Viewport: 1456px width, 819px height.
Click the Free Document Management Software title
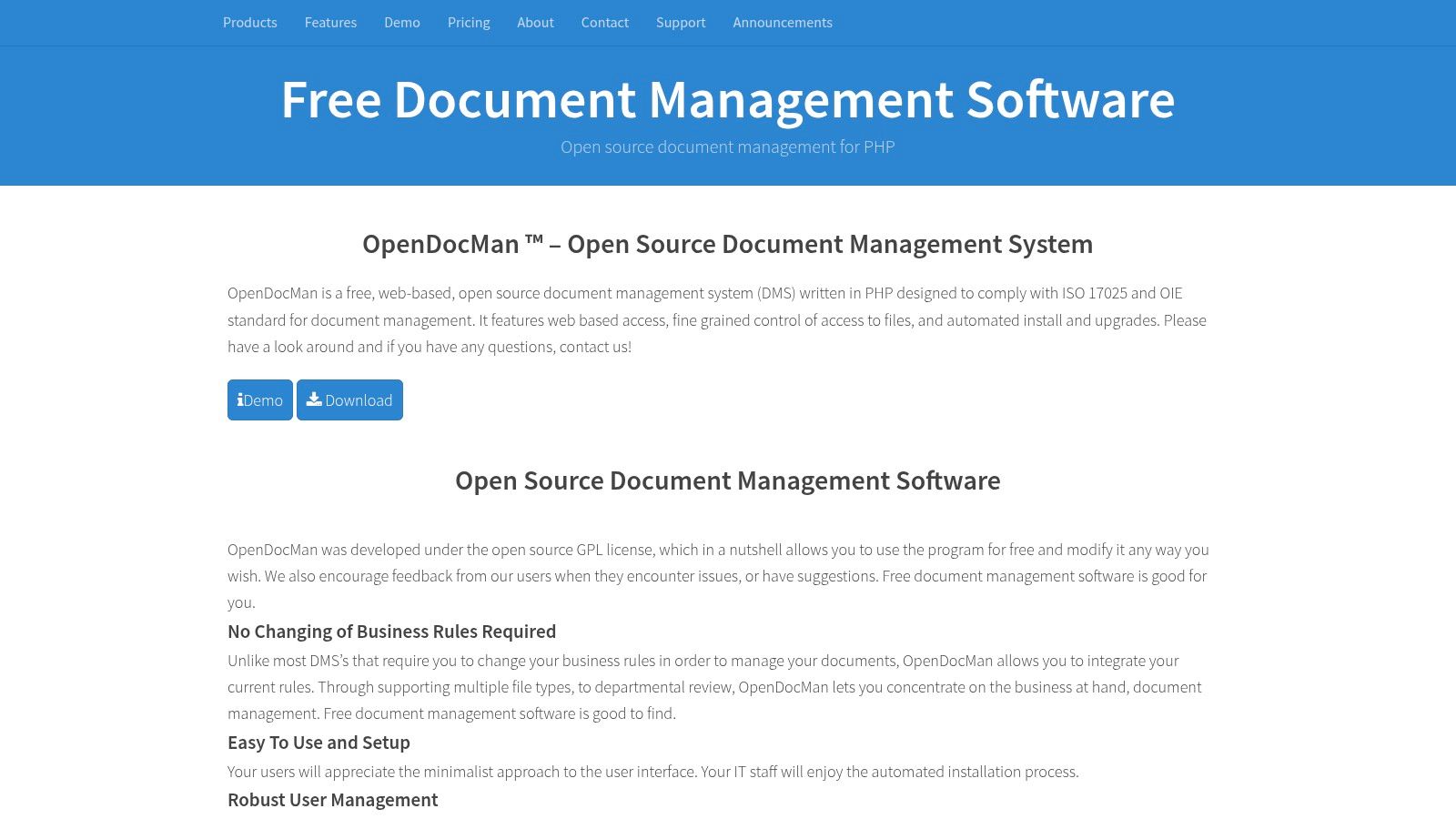coord(728,100)
